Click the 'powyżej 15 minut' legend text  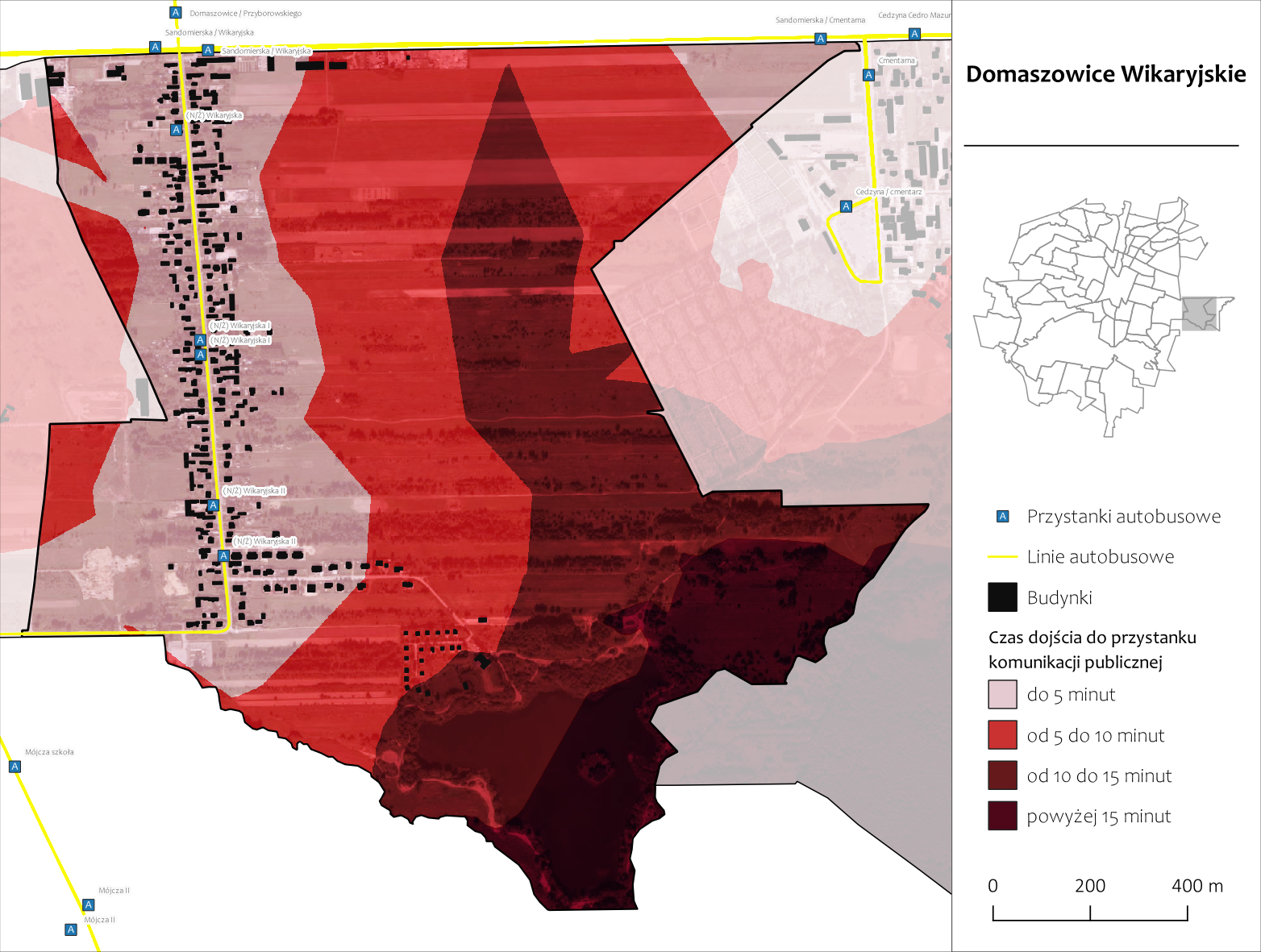1098,817
